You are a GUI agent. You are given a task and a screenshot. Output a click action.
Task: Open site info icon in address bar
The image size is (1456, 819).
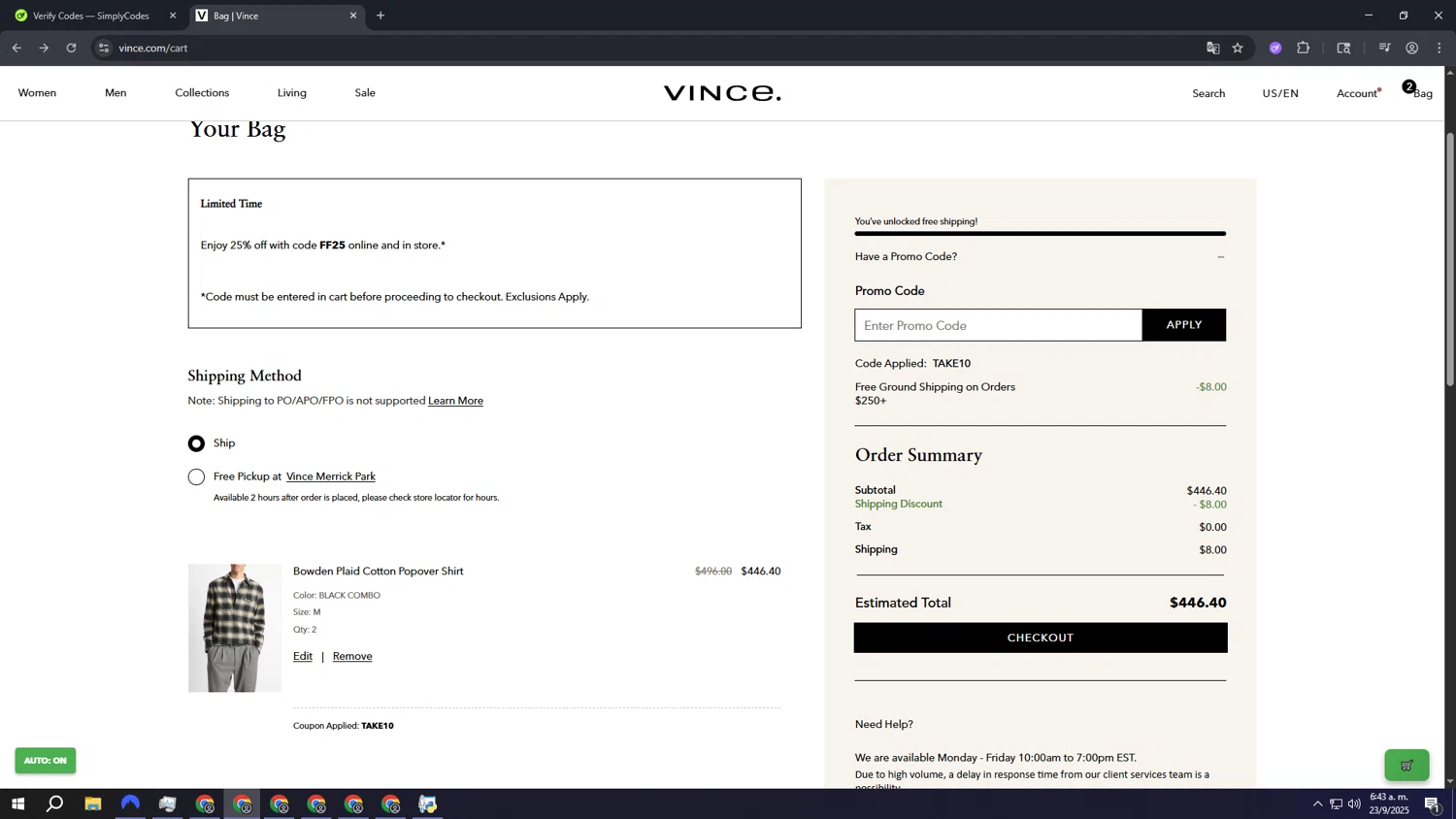[104, 48]
